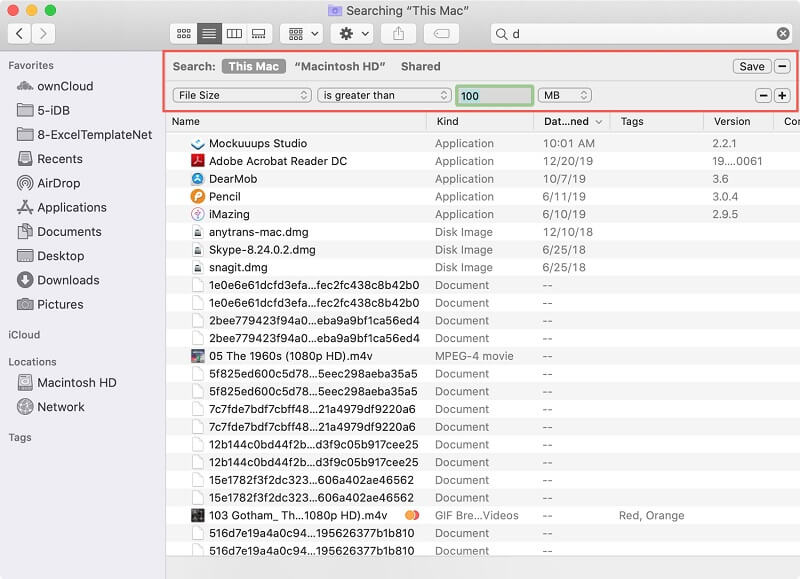The width and height of the screenshot is (800, 579).
Task: Open the File Size attribute dropdown
Action: pyautogui.click(x=242, y=95)
